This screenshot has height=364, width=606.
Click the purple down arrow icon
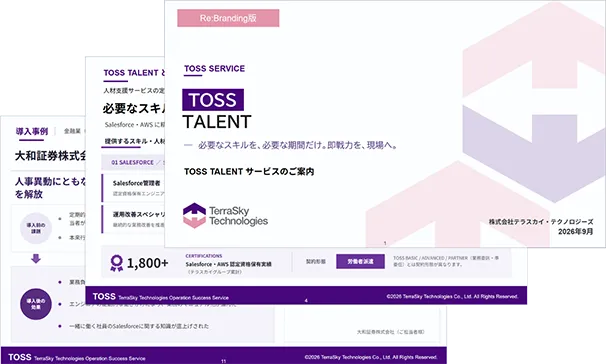tap(36, 259)
